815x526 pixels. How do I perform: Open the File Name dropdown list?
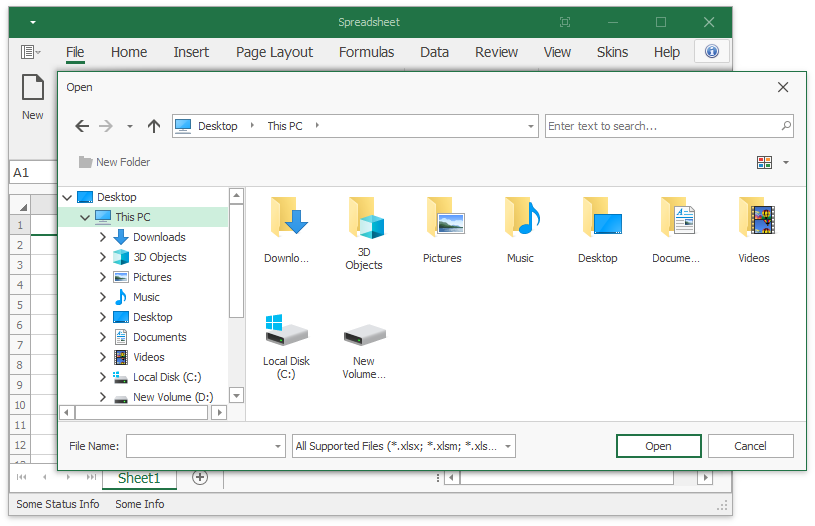[278, 446]
